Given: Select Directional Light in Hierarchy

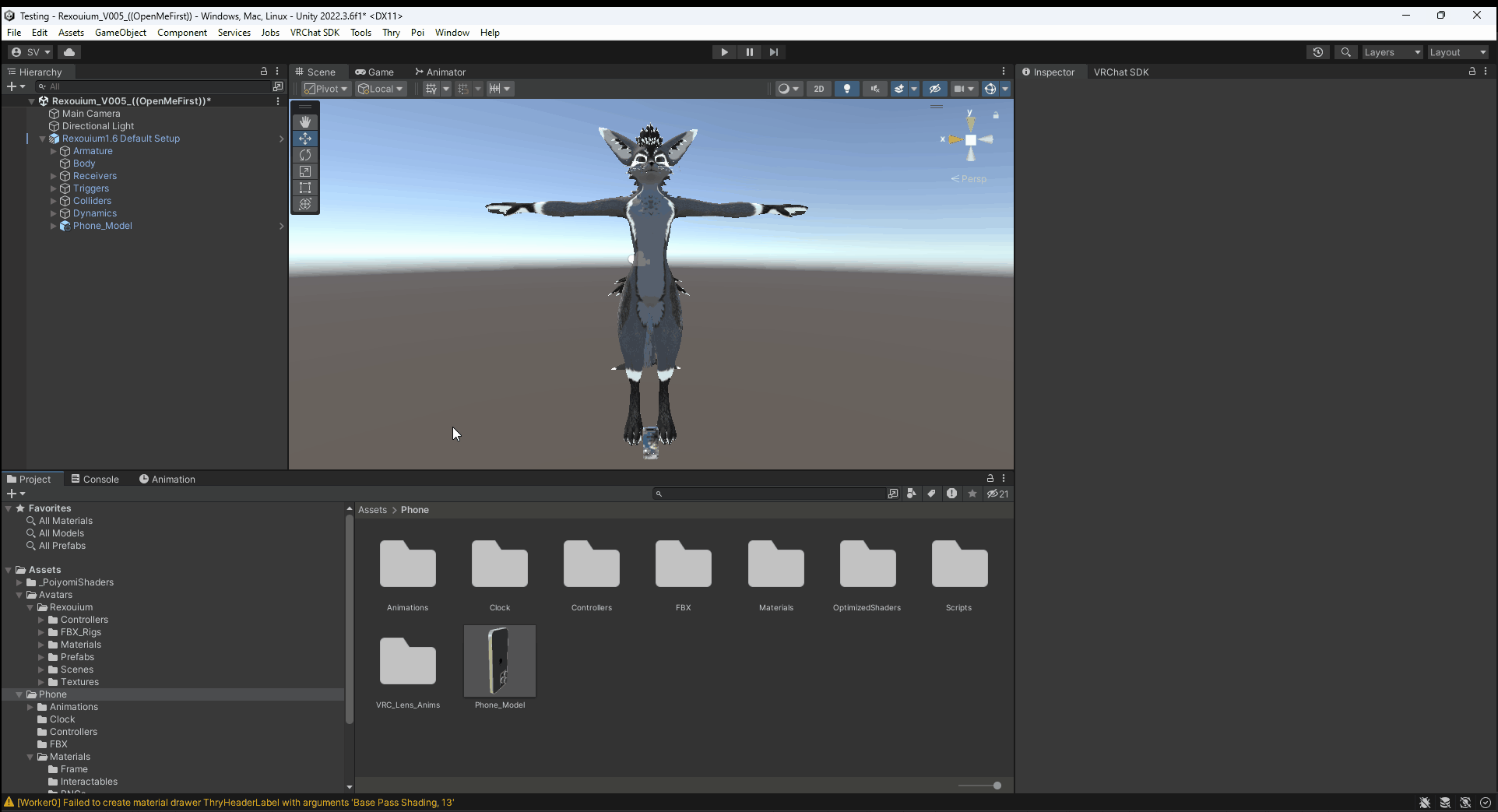Looking at the screenshot, I should (98, 126).
